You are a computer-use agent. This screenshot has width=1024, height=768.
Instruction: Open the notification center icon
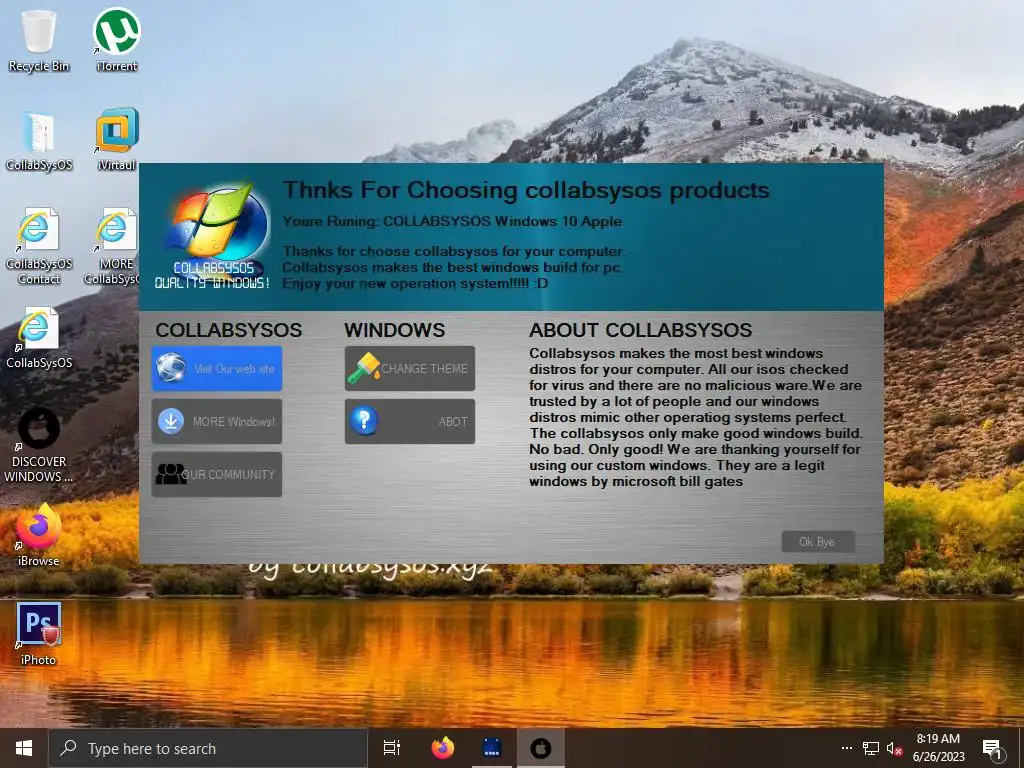point(993,749)
